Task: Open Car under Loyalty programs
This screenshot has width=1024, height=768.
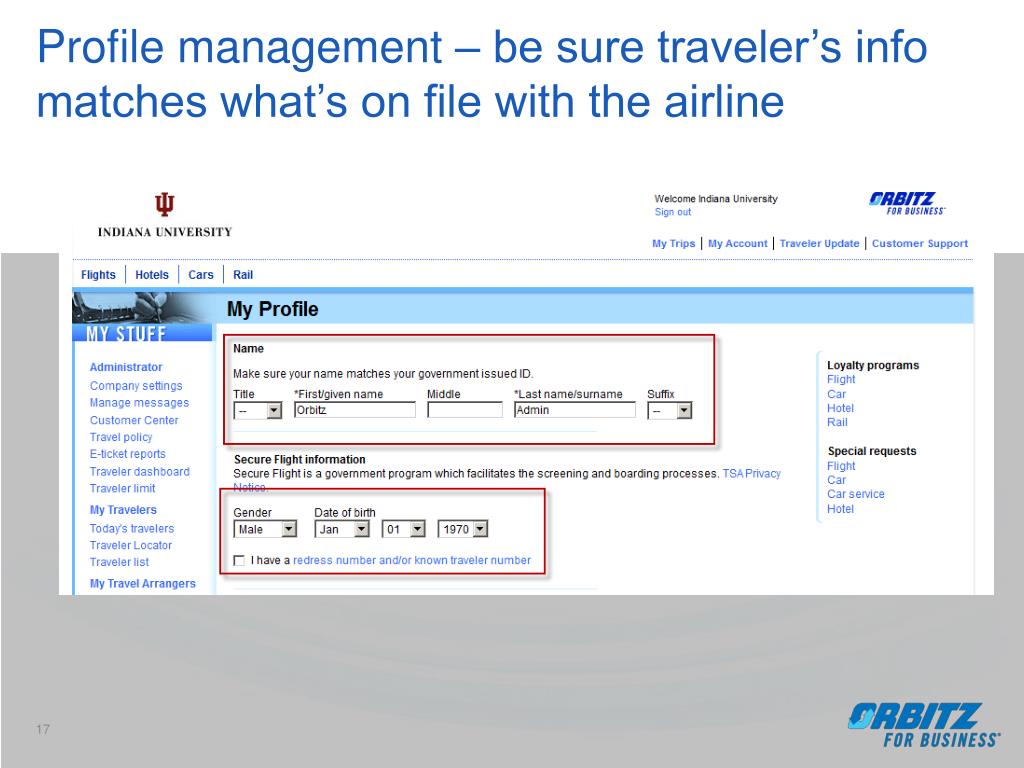Action: (836, 394)
